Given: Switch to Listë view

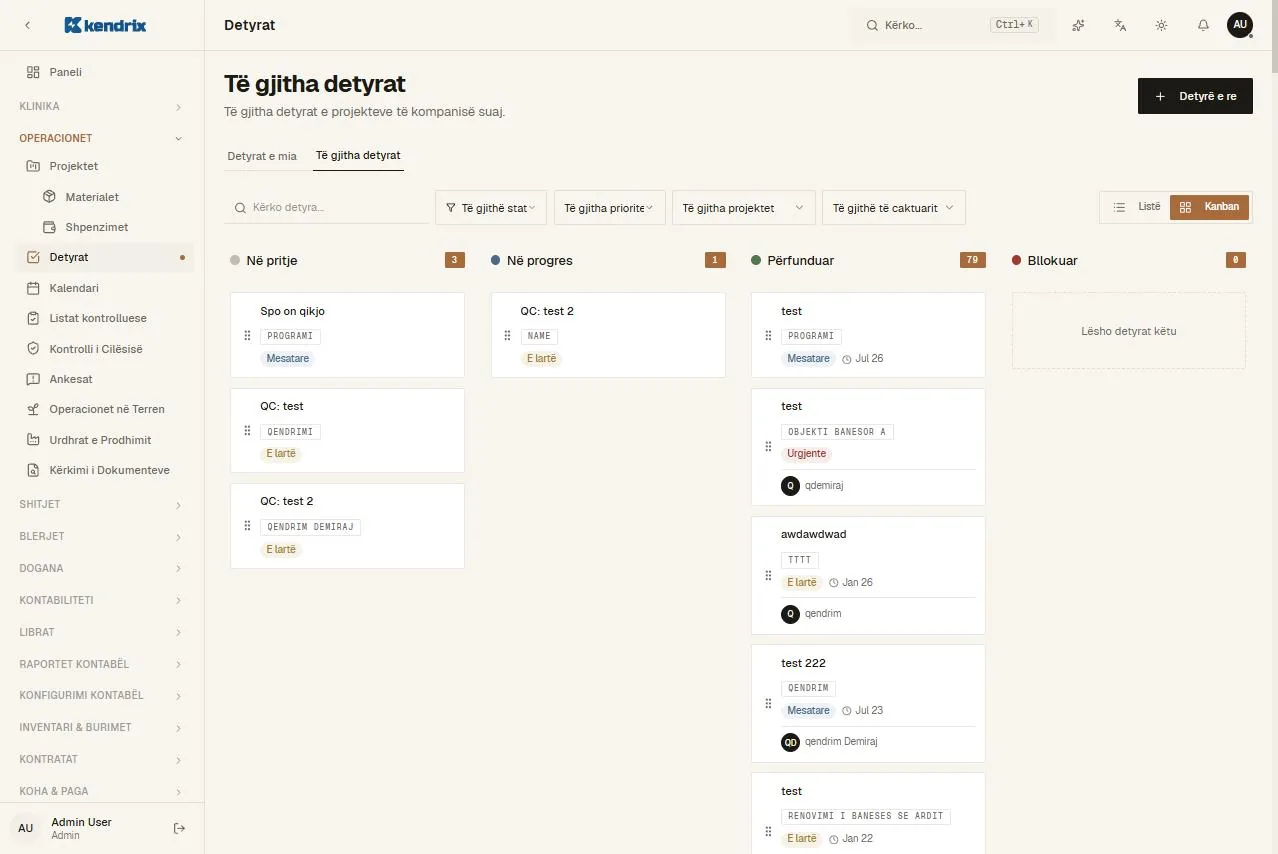Looking at the screenshot, I should (1137, 207).
